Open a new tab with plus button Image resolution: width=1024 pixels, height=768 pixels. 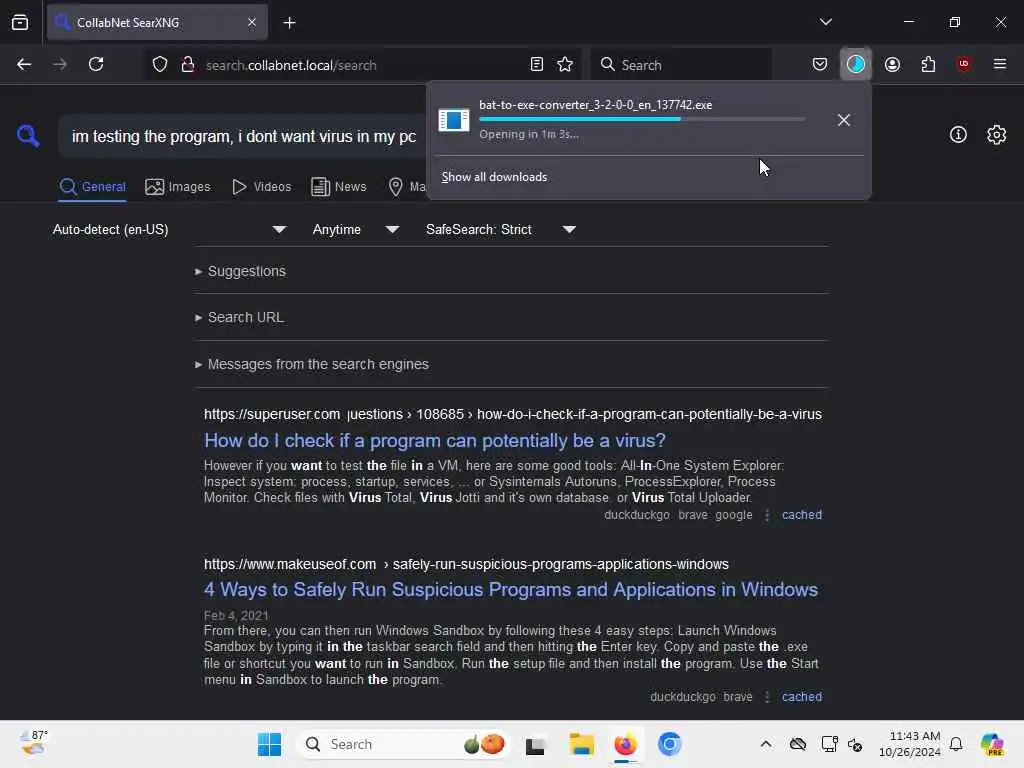tap(289, 23)
